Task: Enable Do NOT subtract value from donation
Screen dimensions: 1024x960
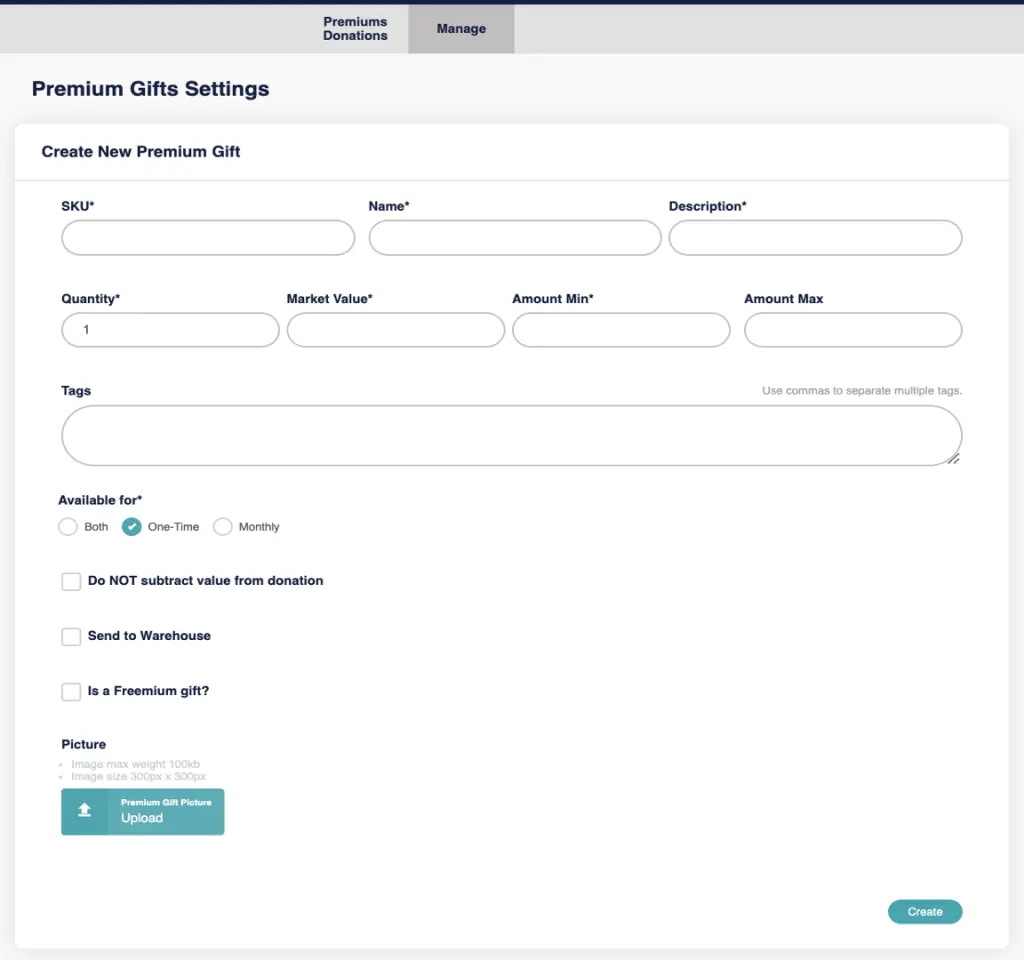Action: point(71,581)
